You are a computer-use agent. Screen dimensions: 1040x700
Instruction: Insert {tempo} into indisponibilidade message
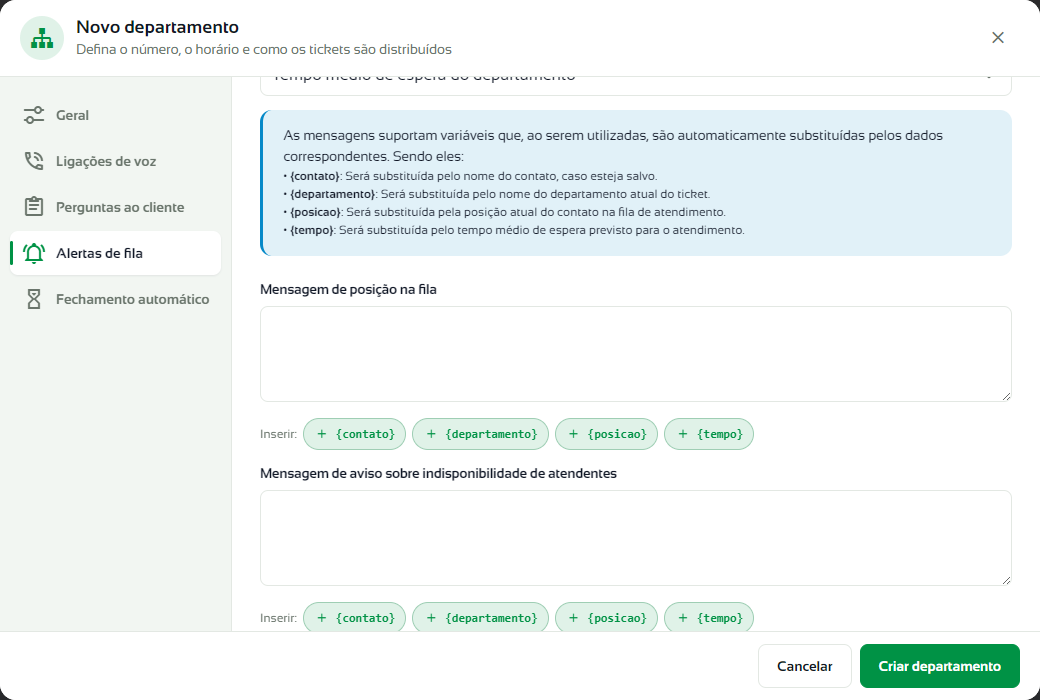(709, 617)
